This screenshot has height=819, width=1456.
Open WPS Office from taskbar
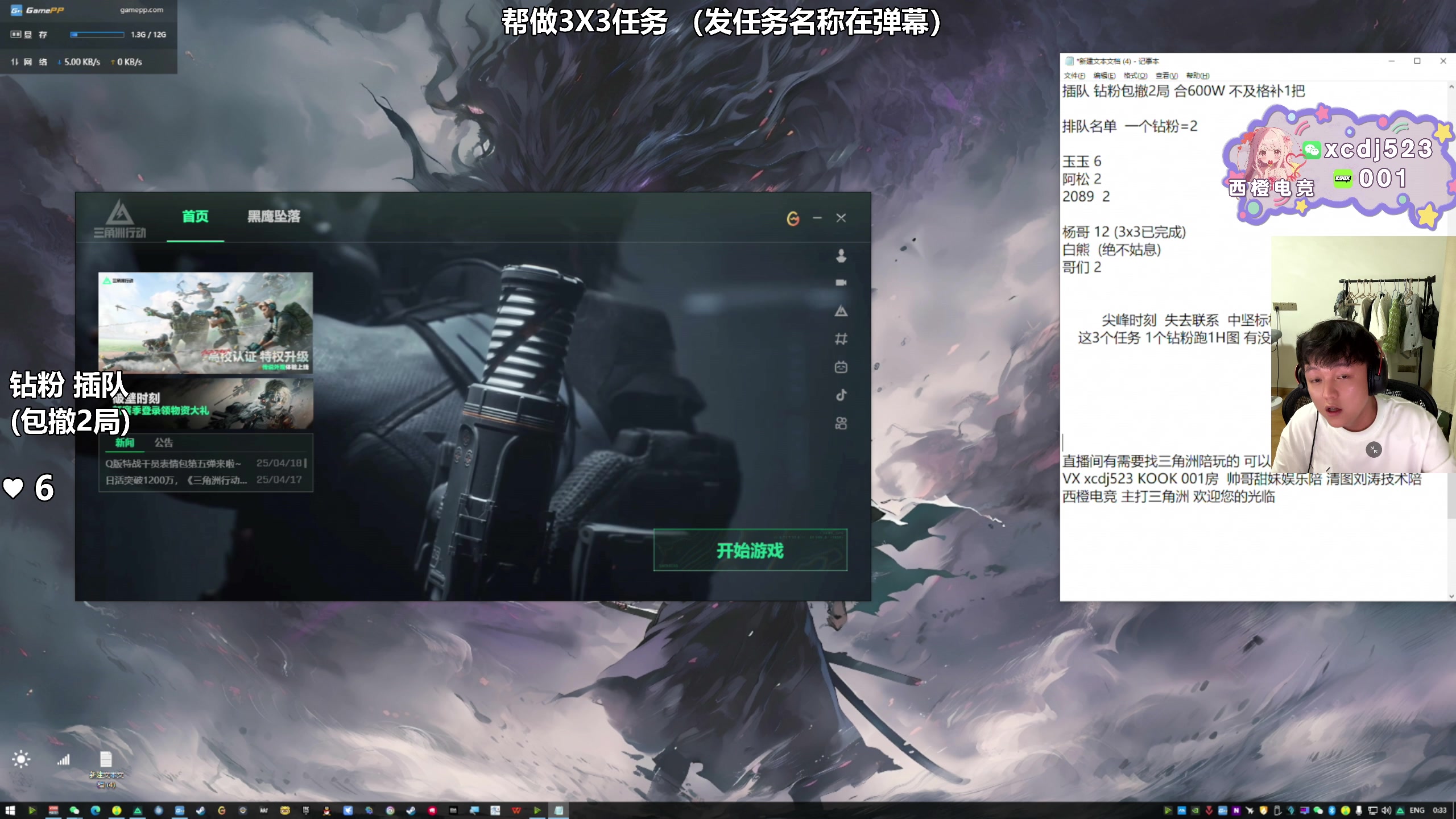pyautogui.click(x=516, y=810)
